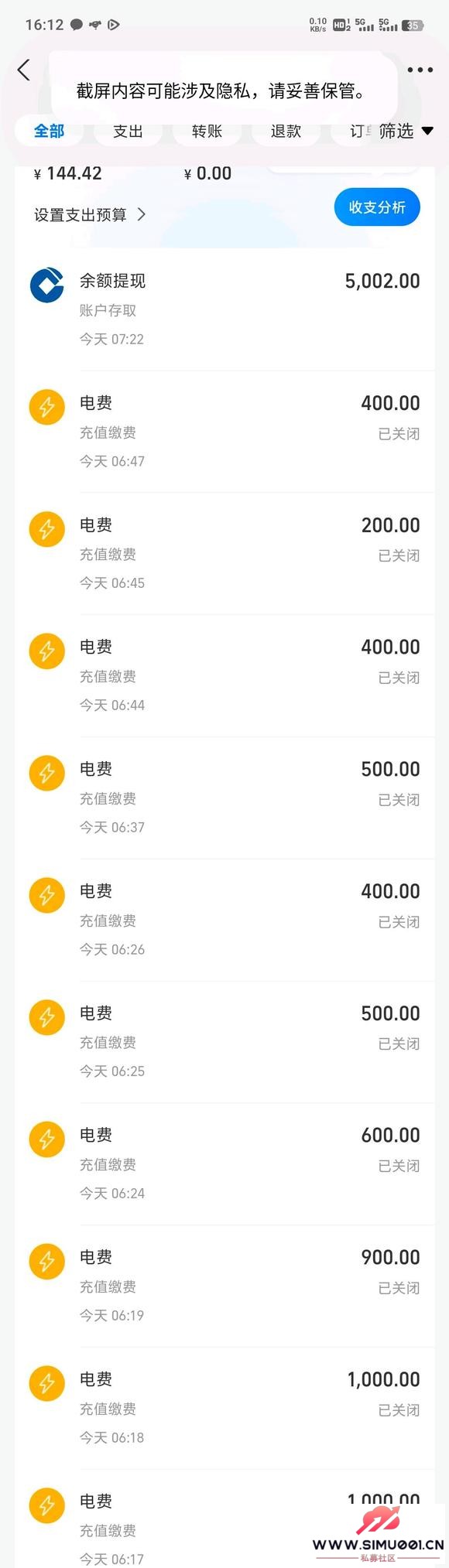Tap the back arrow icon
449x1568 pixels.
click(x=24, y=70)
